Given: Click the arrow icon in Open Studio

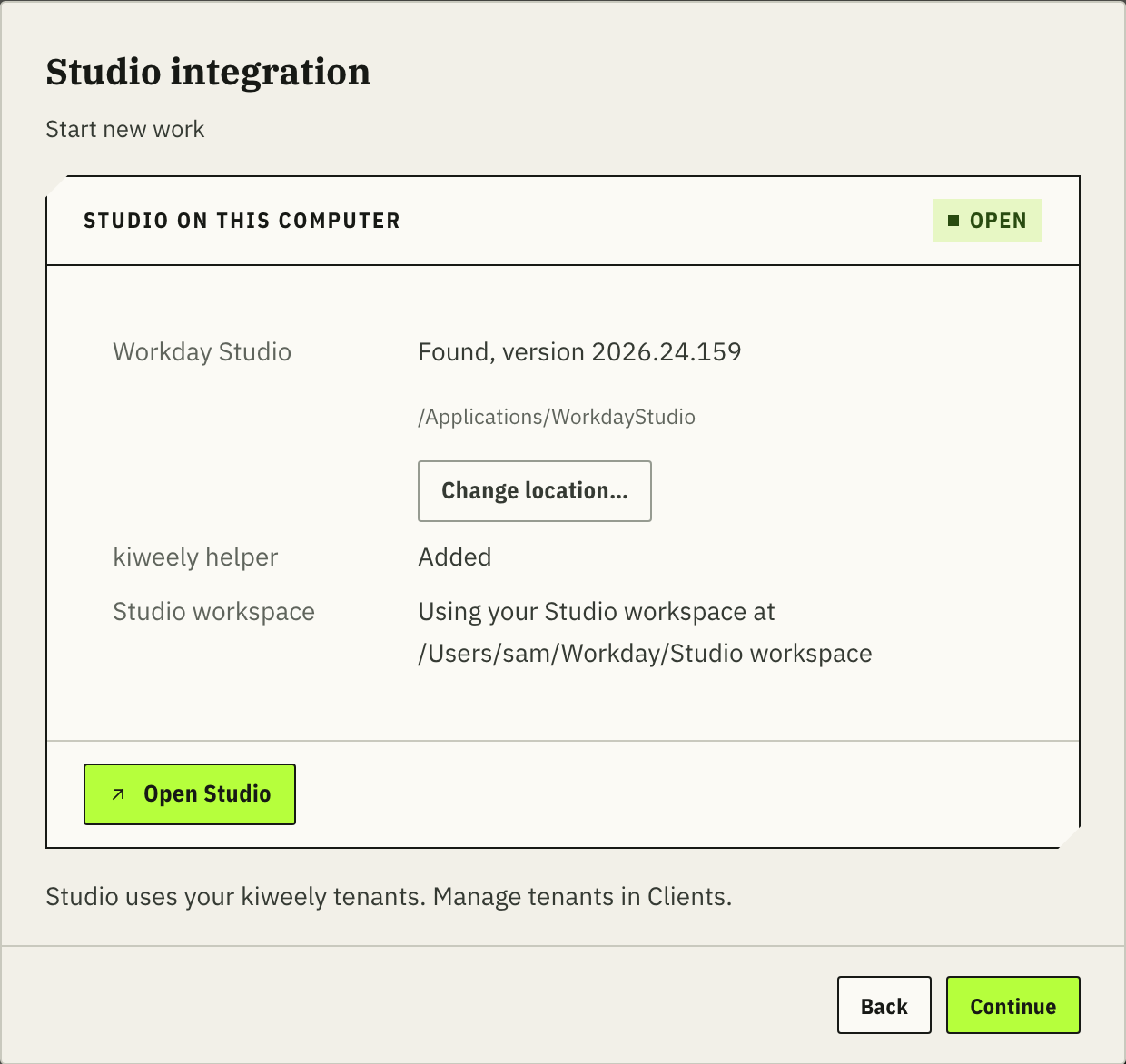Looking at the screenshot, I should pos(118,794).
